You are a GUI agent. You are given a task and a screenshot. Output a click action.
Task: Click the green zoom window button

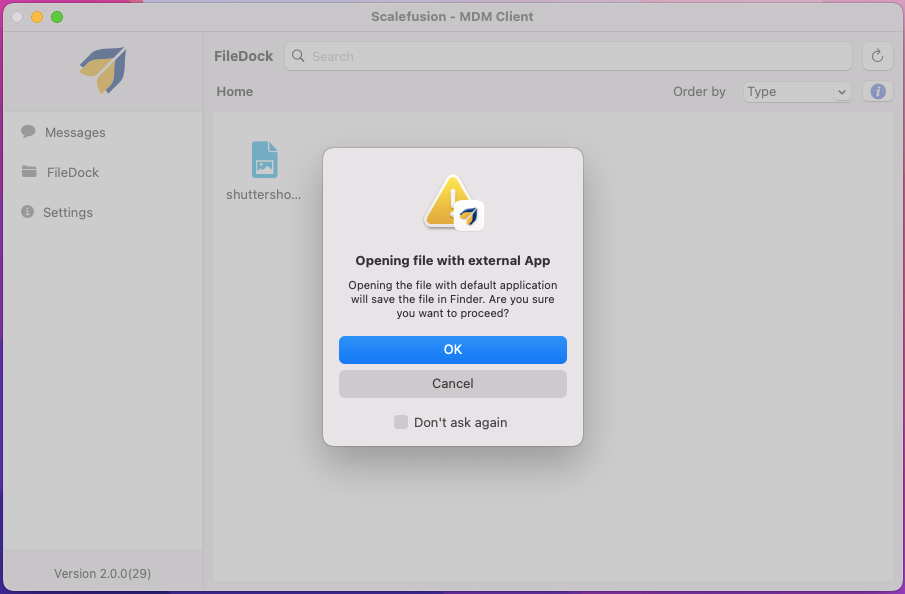57,17
